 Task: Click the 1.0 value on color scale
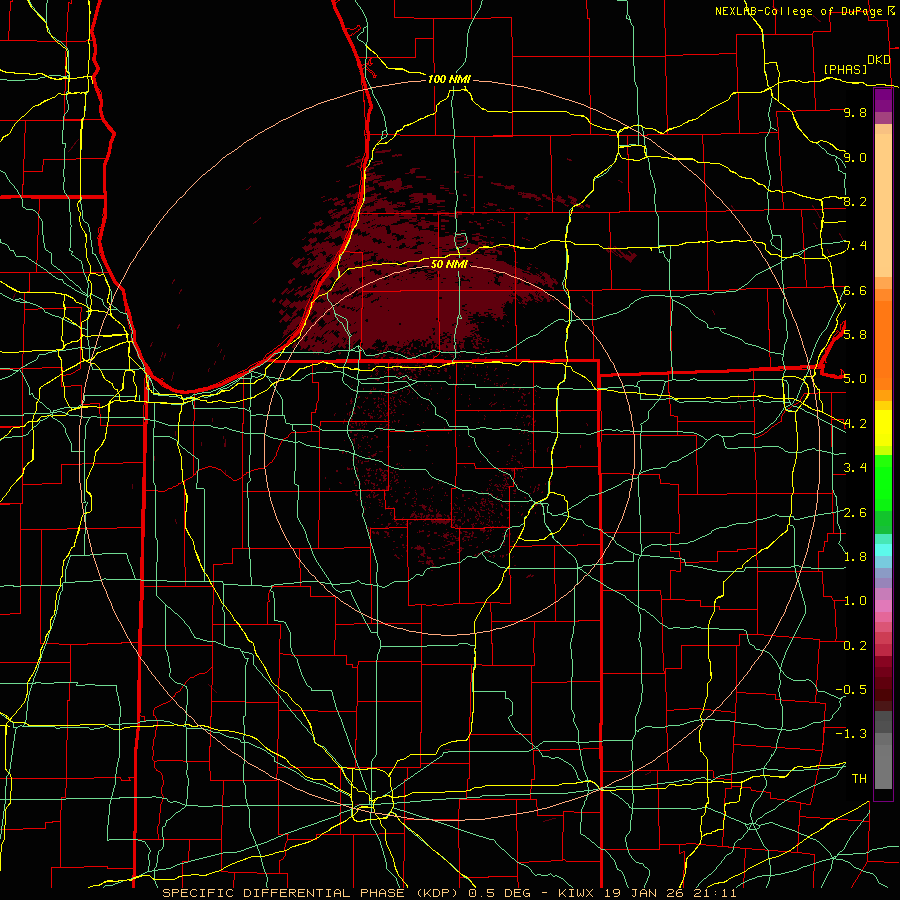pyautogui.click(x=855, y=601)
